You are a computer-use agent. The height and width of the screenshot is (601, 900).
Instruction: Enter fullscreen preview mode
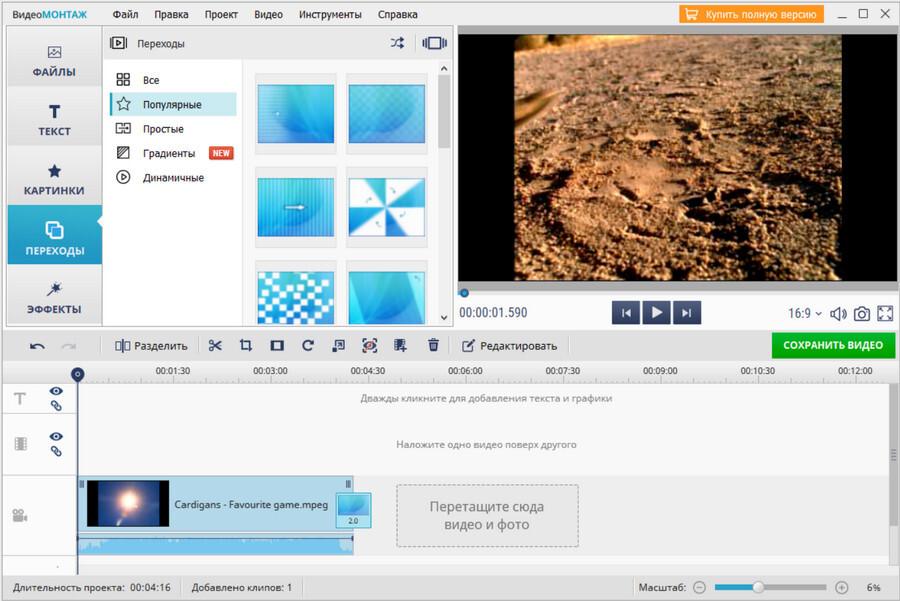pyautogui.click(x=885, y=313)
